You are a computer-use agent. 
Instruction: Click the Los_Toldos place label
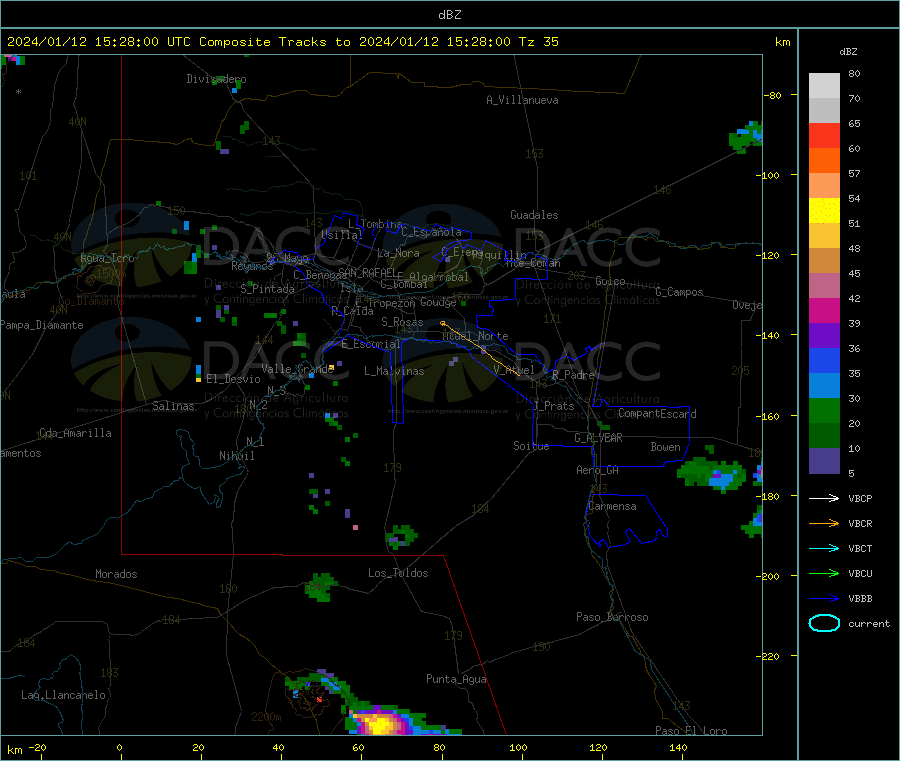[x=398, y=573]
